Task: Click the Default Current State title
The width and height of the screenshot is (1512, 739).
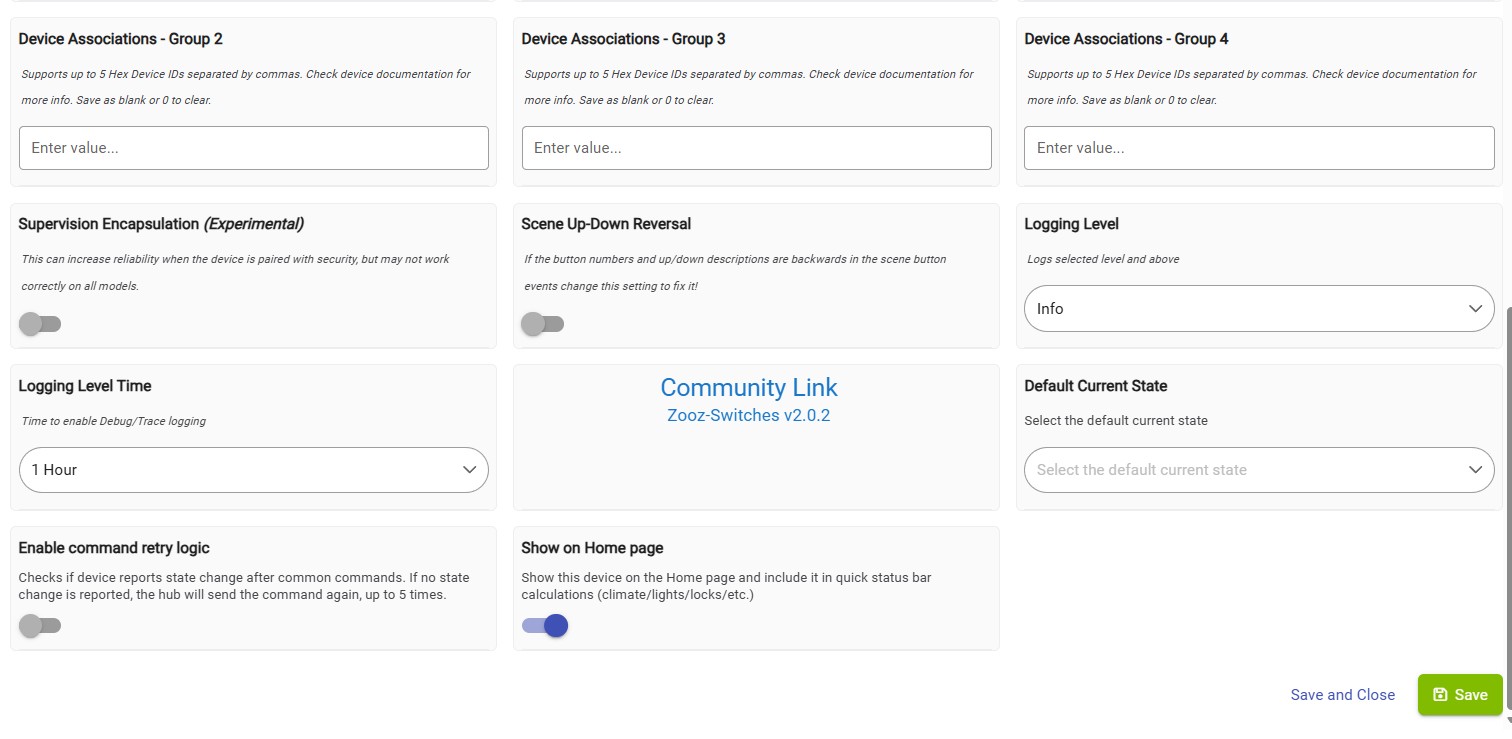Action: tap(1096, 386)
